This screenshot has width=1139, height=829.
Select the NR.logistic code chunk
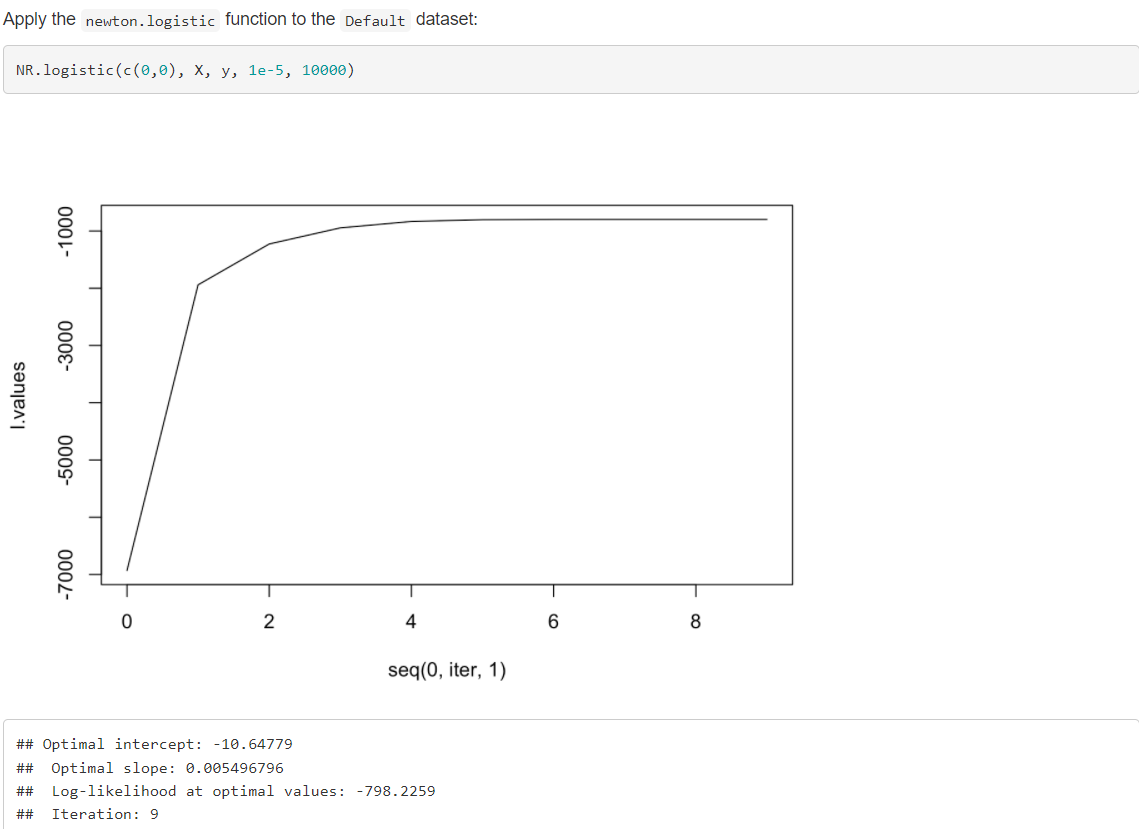coord(184,70)
